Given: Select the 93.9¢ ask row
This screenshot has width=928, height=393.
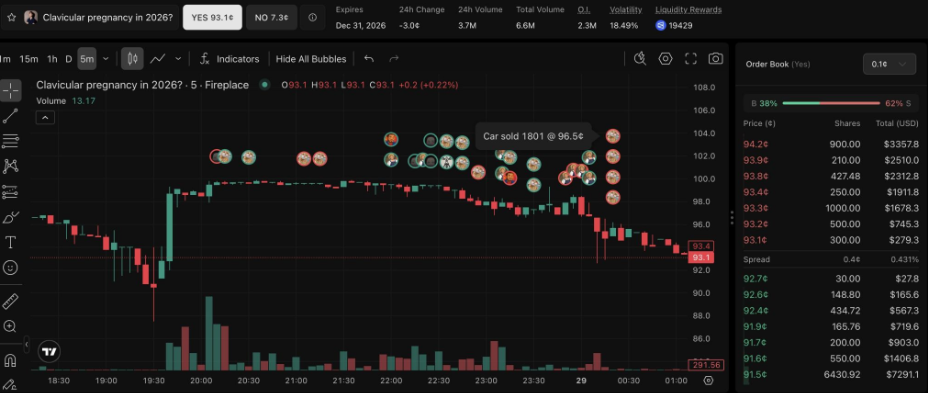Looking at the screenshot, I should [831, 160].
